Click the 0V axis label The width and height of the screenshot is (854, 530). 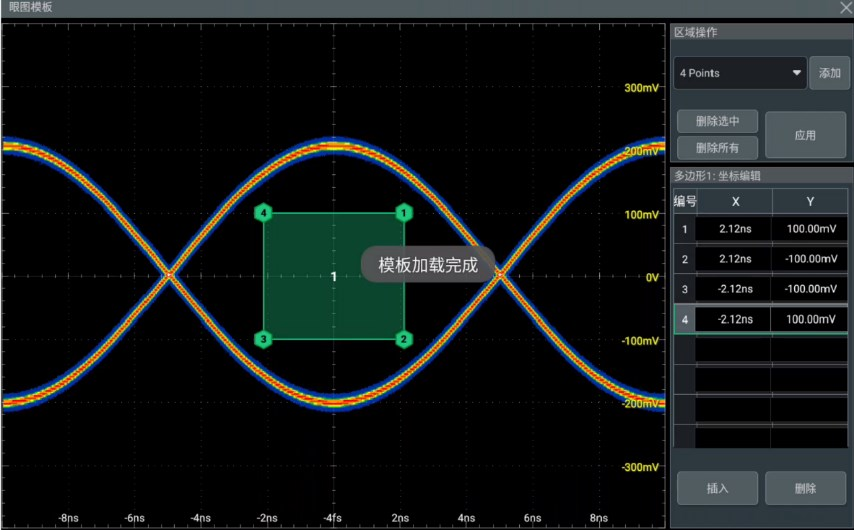click(x=652, y=277)
